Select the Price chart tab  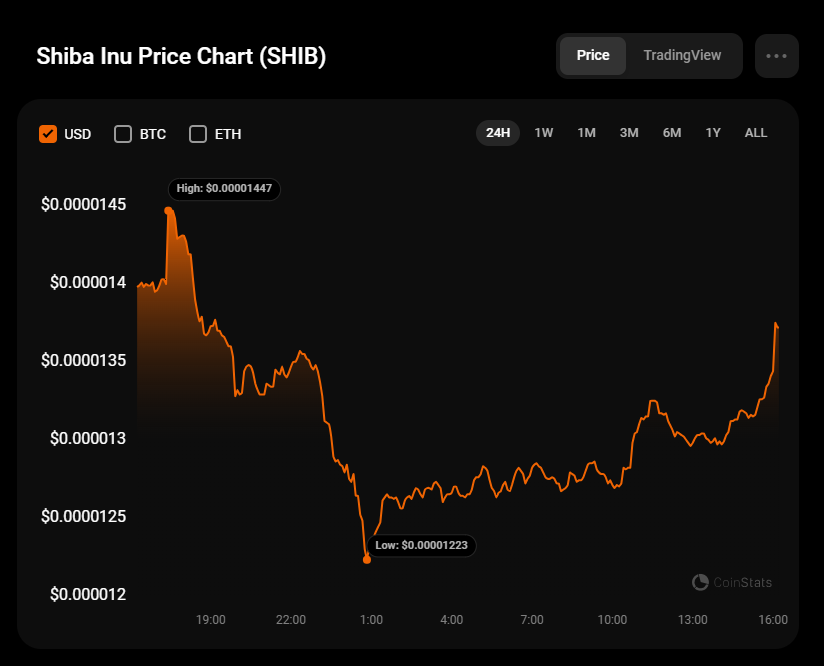click(593, 56)
